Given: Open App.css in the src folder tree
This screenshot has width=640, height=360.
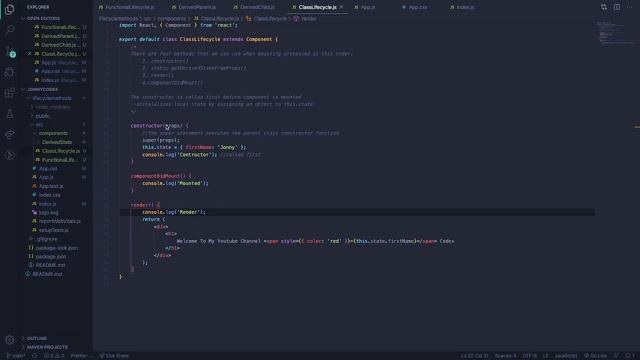Looking at the screenshot, I should [48, 168].
